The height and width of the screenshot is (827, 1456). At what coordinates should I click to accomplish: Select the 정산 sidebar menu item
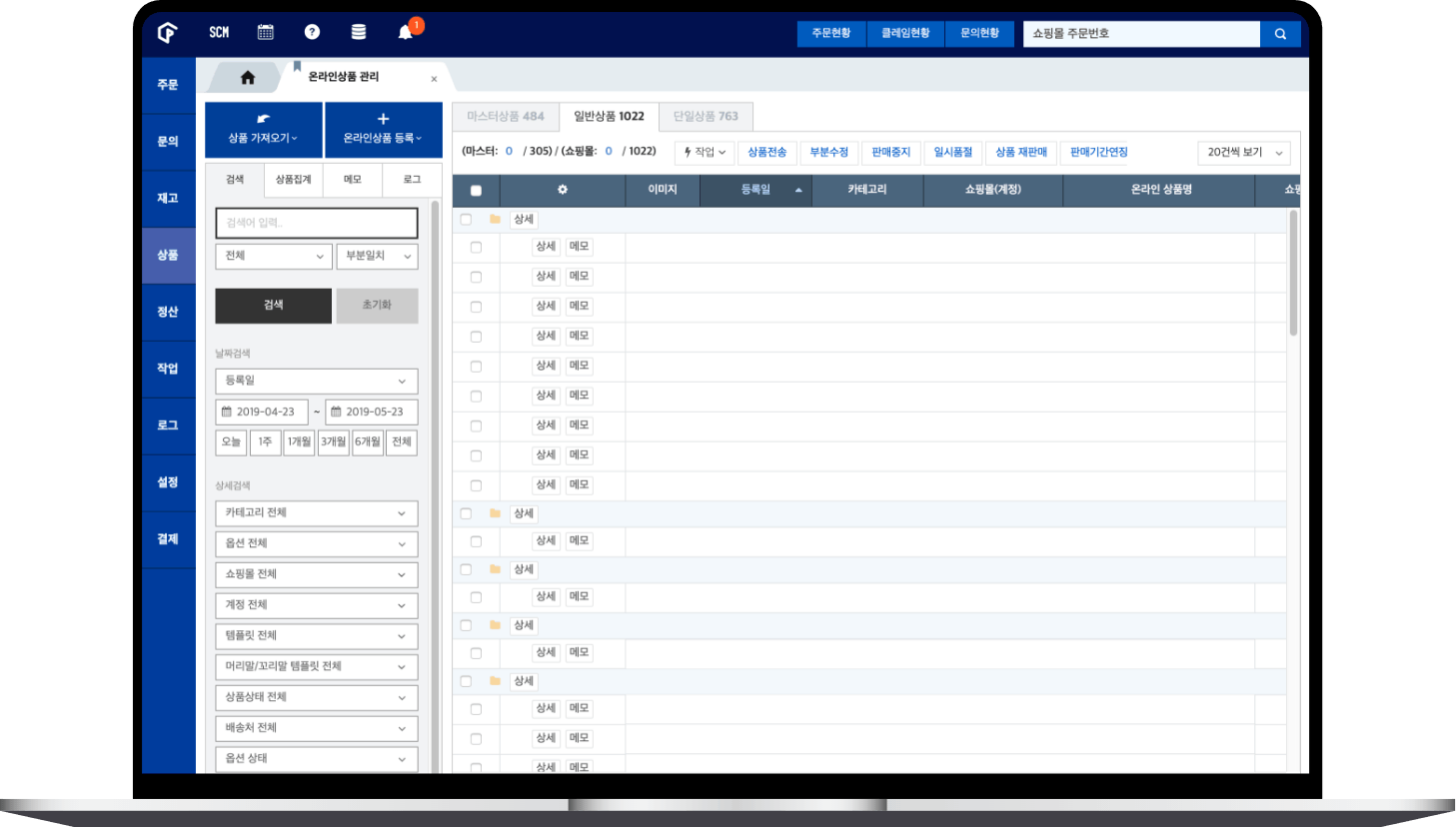[168, 312]
